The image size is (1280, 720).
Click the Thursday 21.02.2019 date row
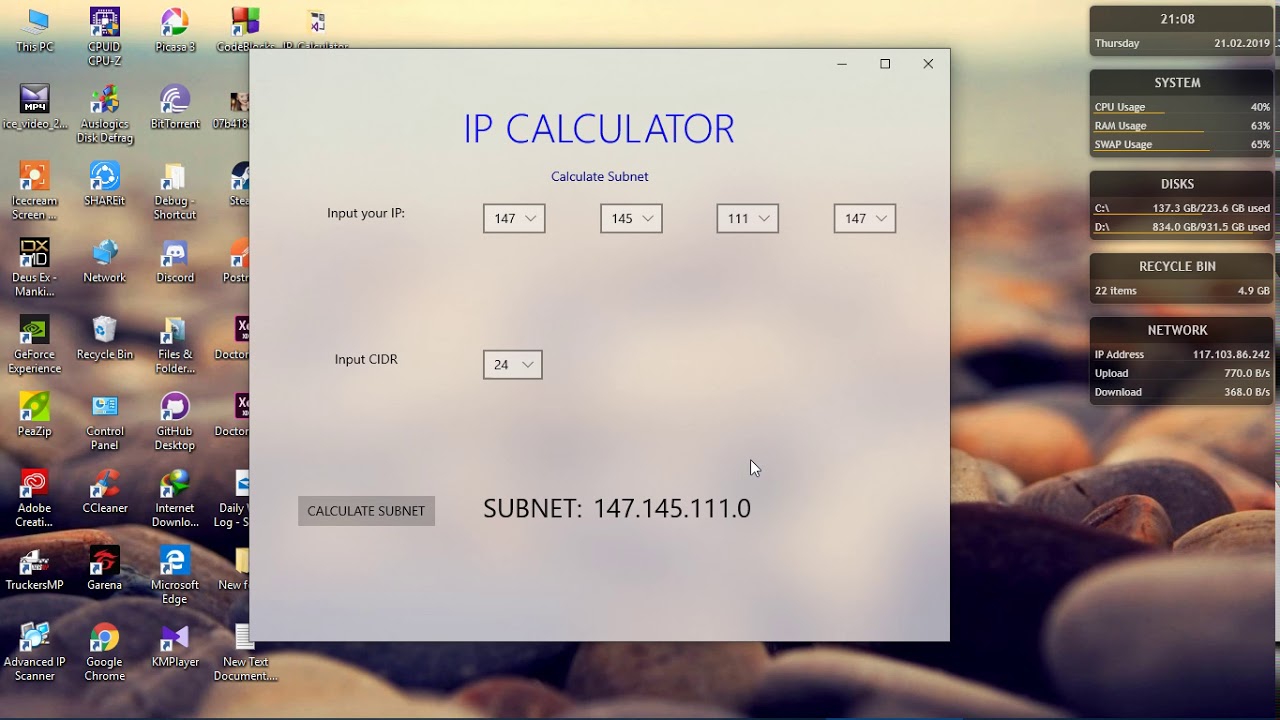click(1182, 43)
